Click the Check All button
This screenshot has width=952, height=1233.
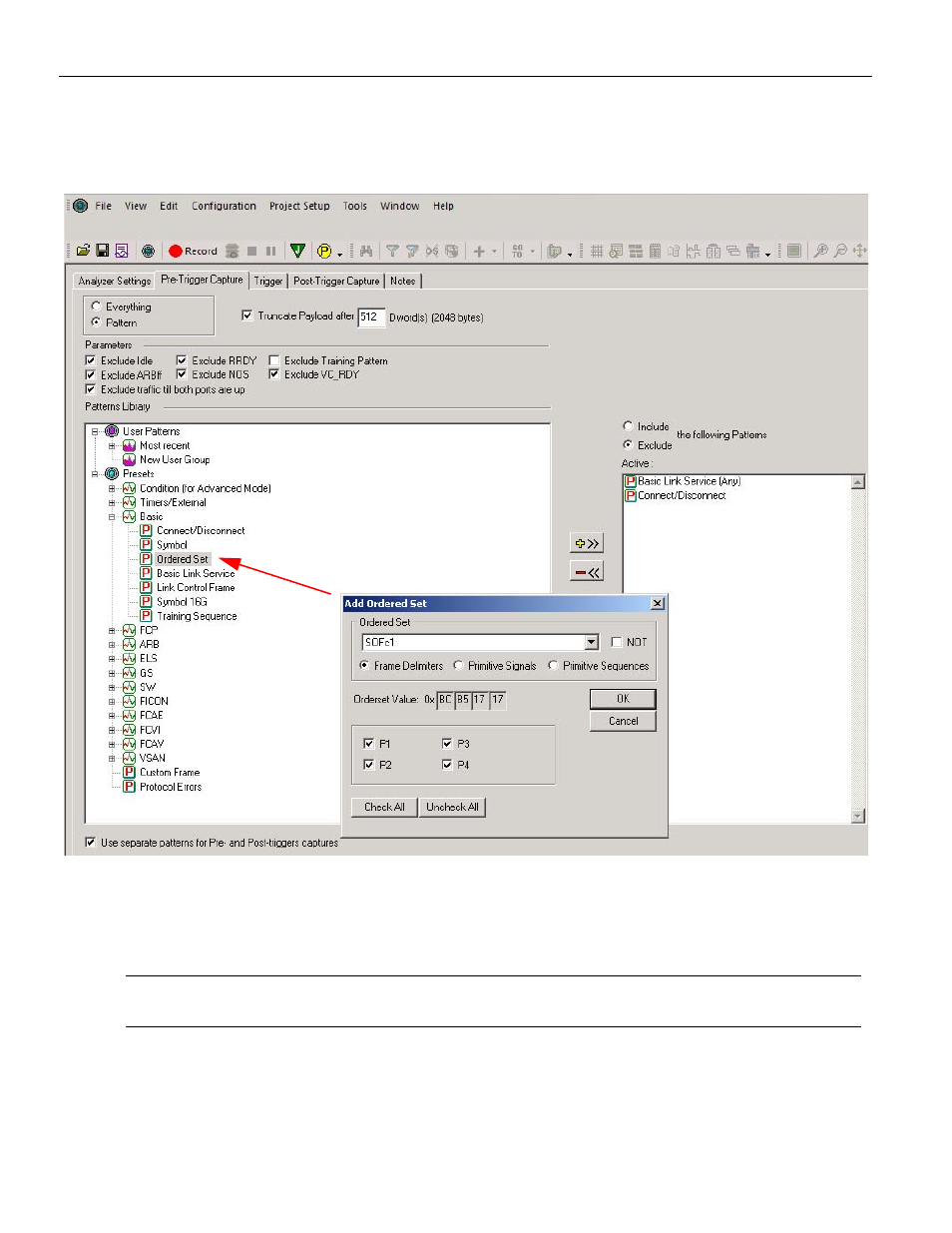(x=384, y=807)
